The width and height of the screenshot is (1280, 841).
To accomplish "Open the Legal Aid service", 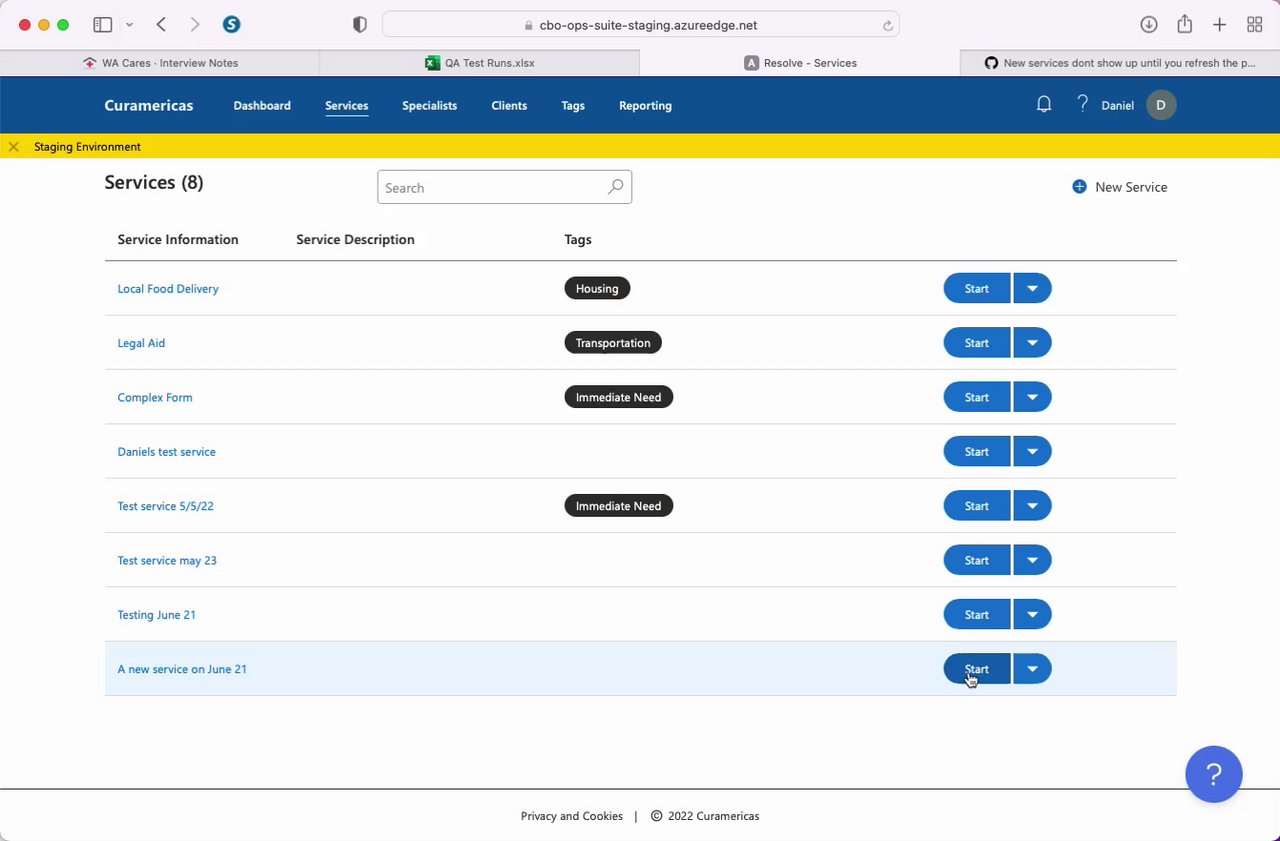I will [141, 343].
